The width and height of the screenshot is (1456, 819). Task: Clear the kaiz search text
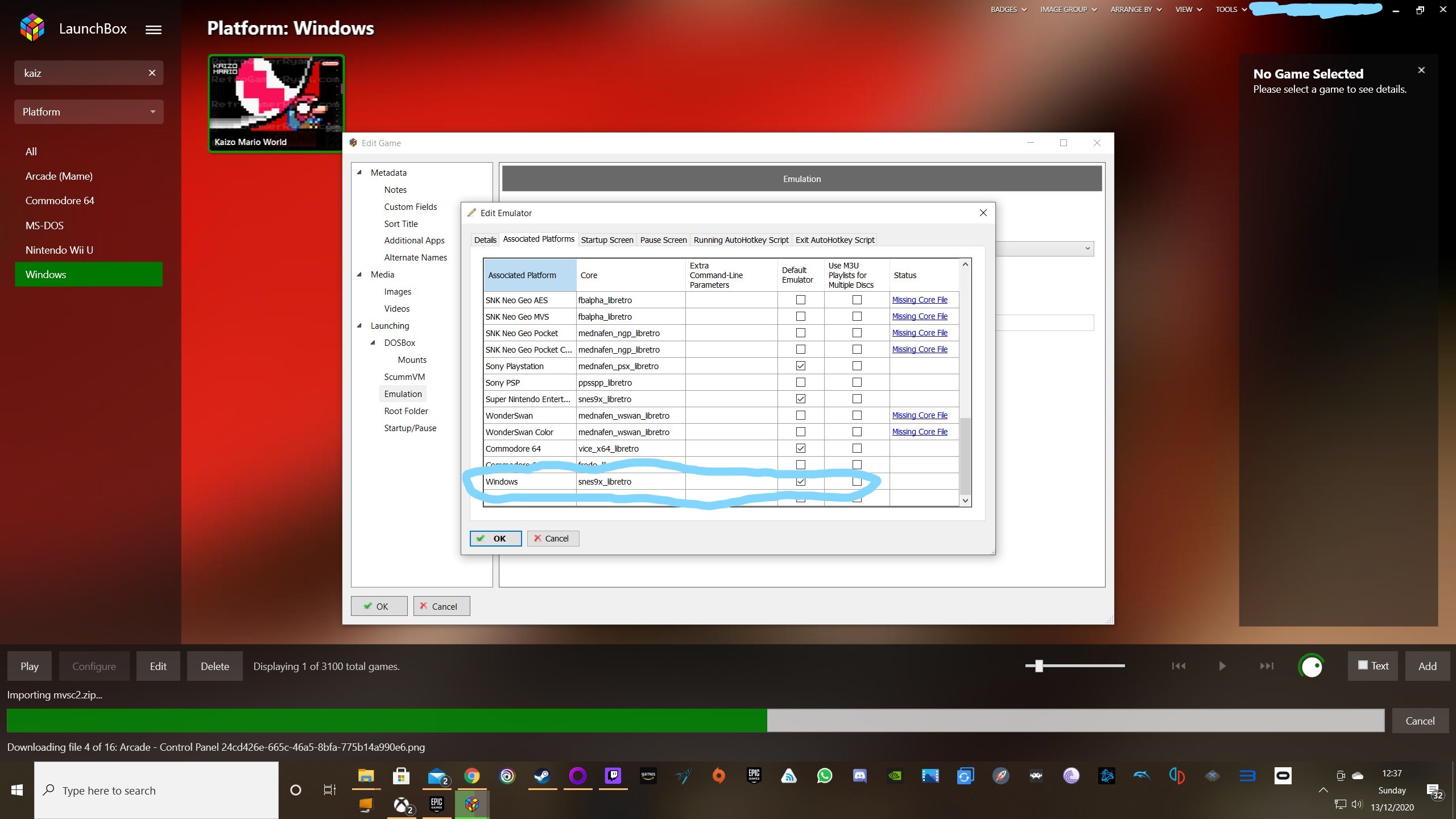pyautogui.click(x=152, y=73)
